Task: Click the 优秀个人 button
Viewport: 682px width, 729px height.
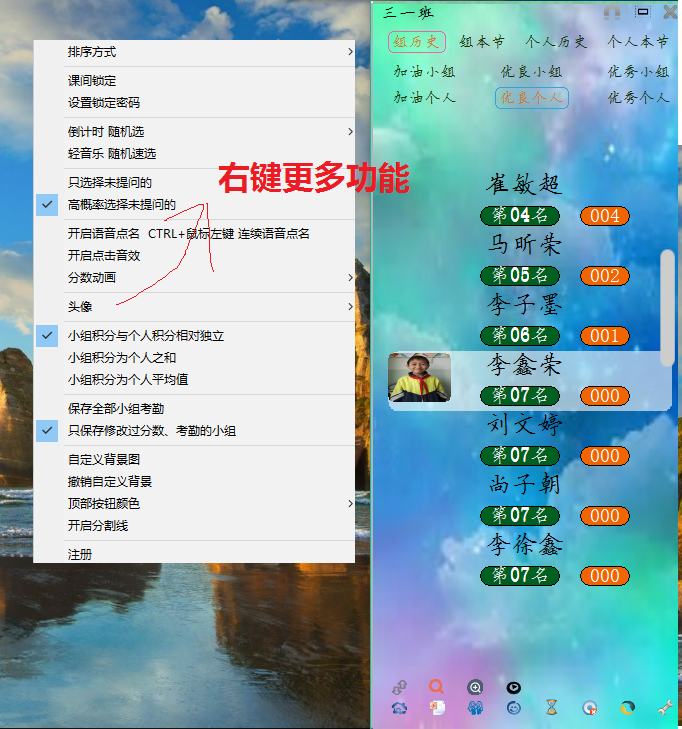Action: pos(638,98)
